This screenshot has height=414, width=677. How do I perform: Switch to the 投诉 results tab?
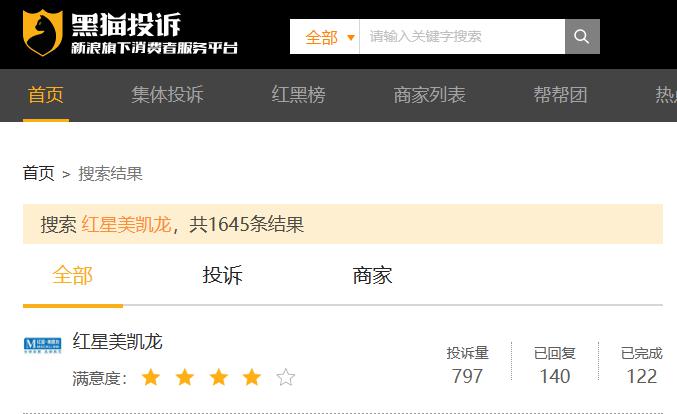point(223,275)
